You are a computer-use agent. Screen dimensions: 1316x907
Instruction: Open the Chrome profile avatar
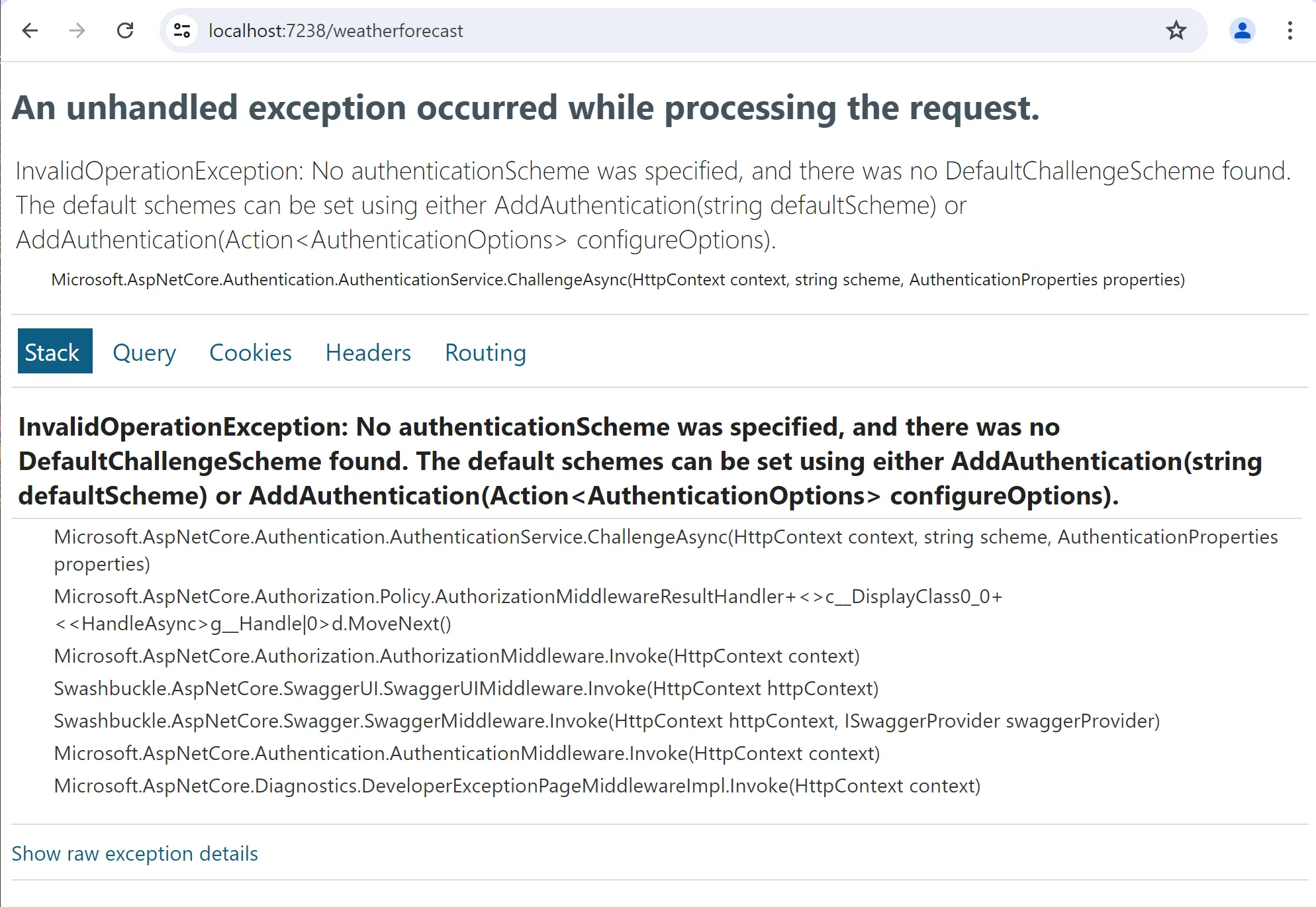1242,30
